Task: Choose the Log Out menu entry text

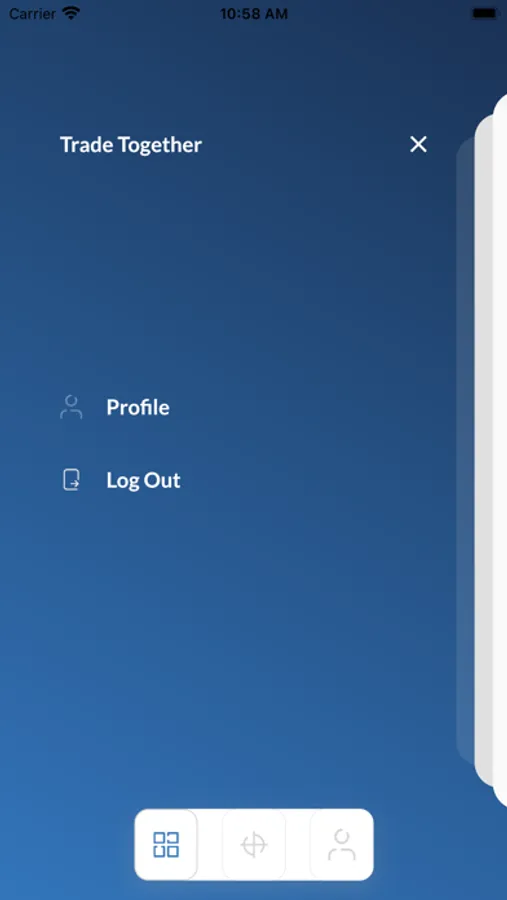Action: point(144,480)
